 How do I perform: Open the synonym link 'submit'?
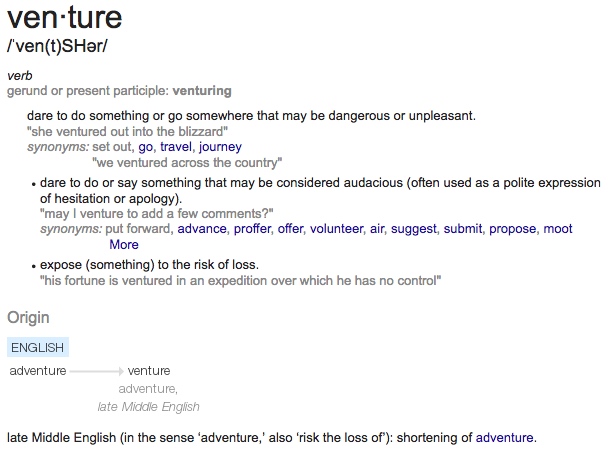pyautogui.click(x=463, y=229)
